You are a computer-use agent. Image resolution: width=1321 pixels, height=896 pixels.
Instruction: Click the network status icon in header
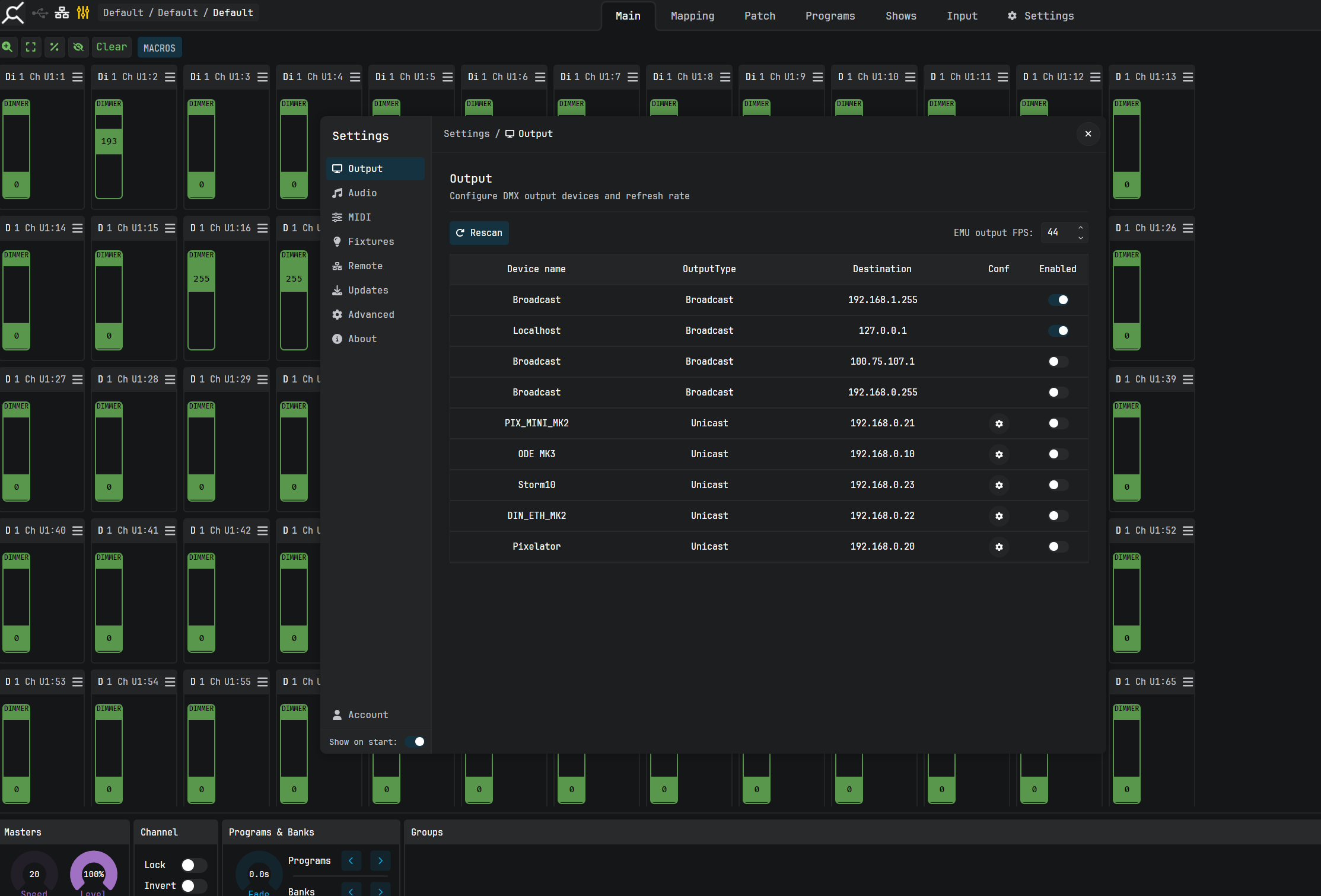62,12
